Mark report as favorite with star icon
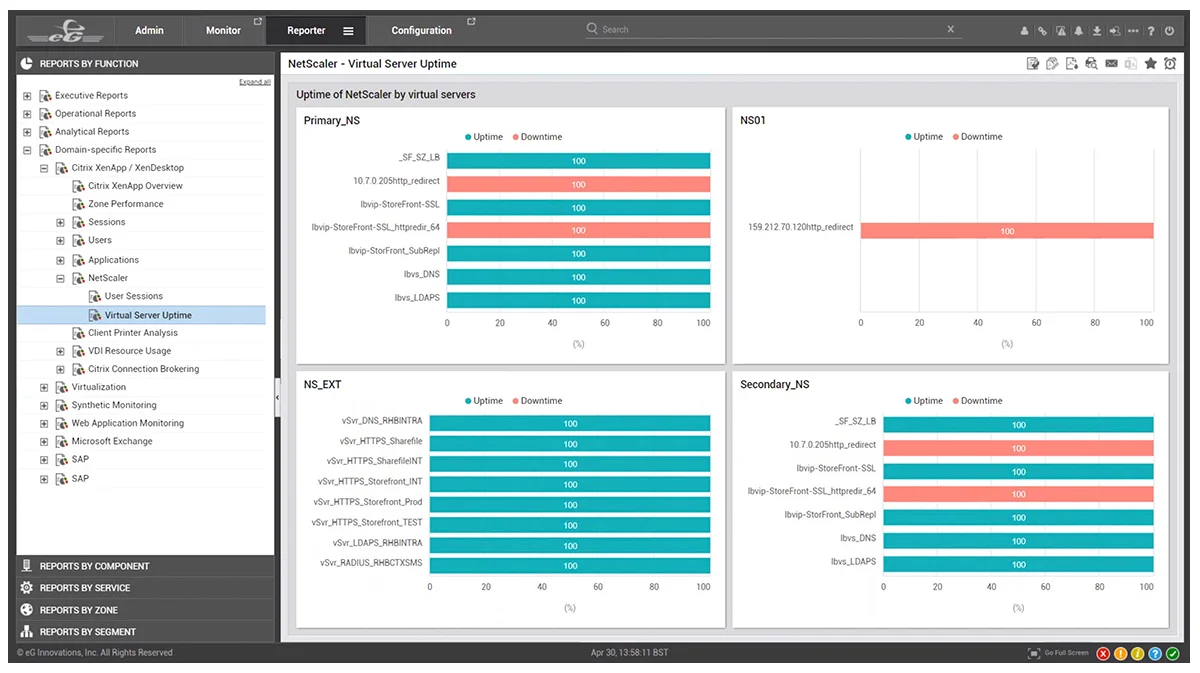This screenshot has height=673, width=1200. 1150,63
